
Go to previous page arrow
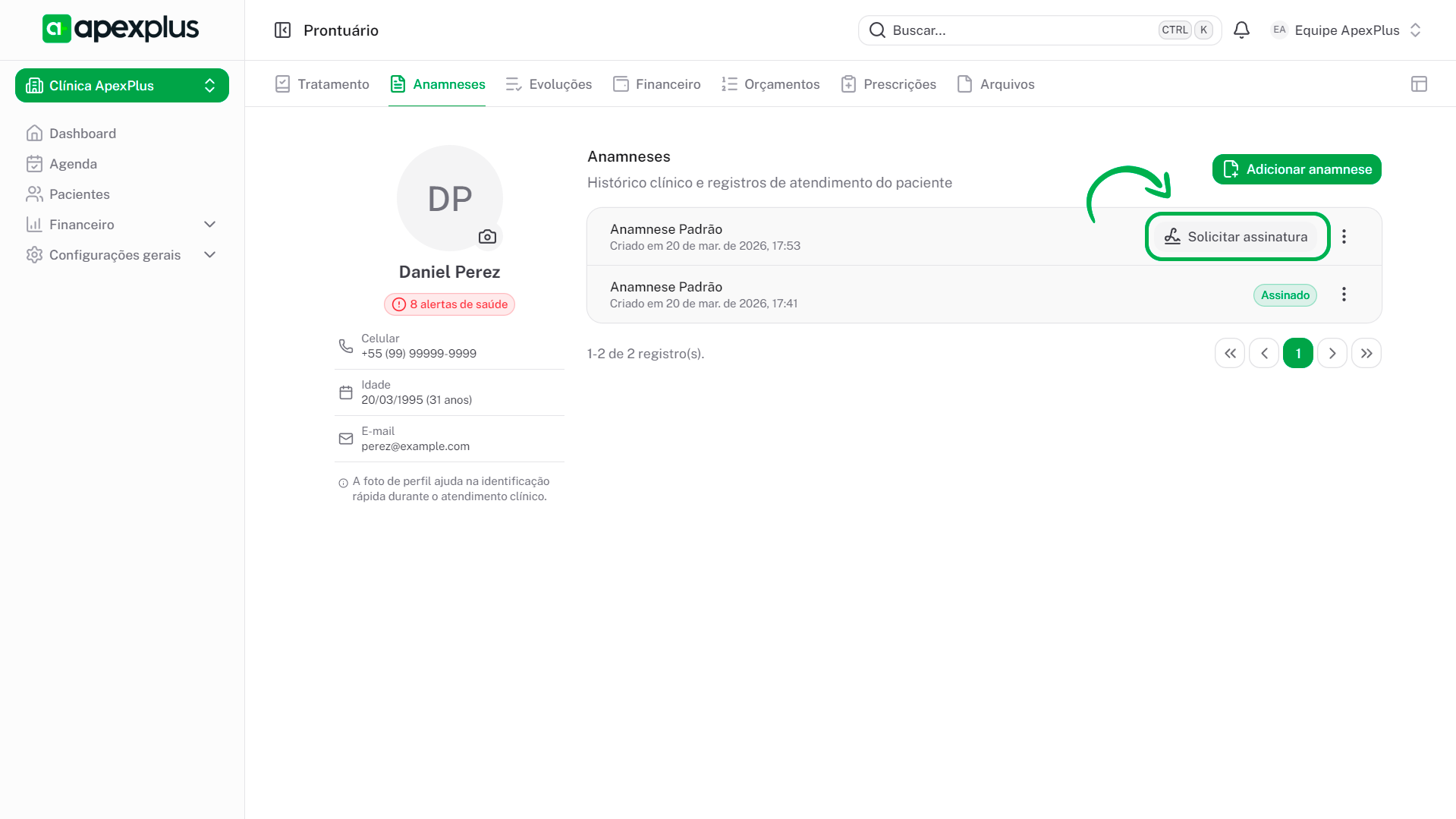[1263, 354]
